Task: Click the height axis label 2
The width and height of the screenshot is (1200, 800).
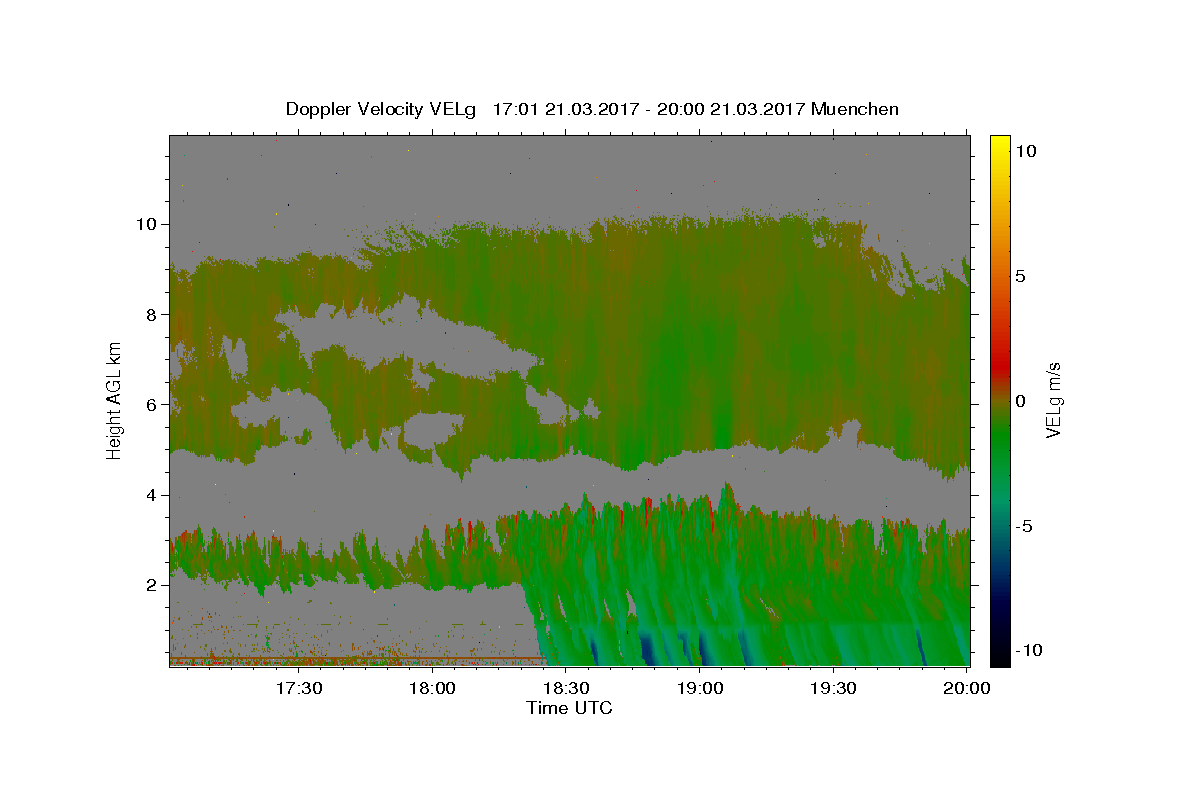Action: (x=150, y=585)
